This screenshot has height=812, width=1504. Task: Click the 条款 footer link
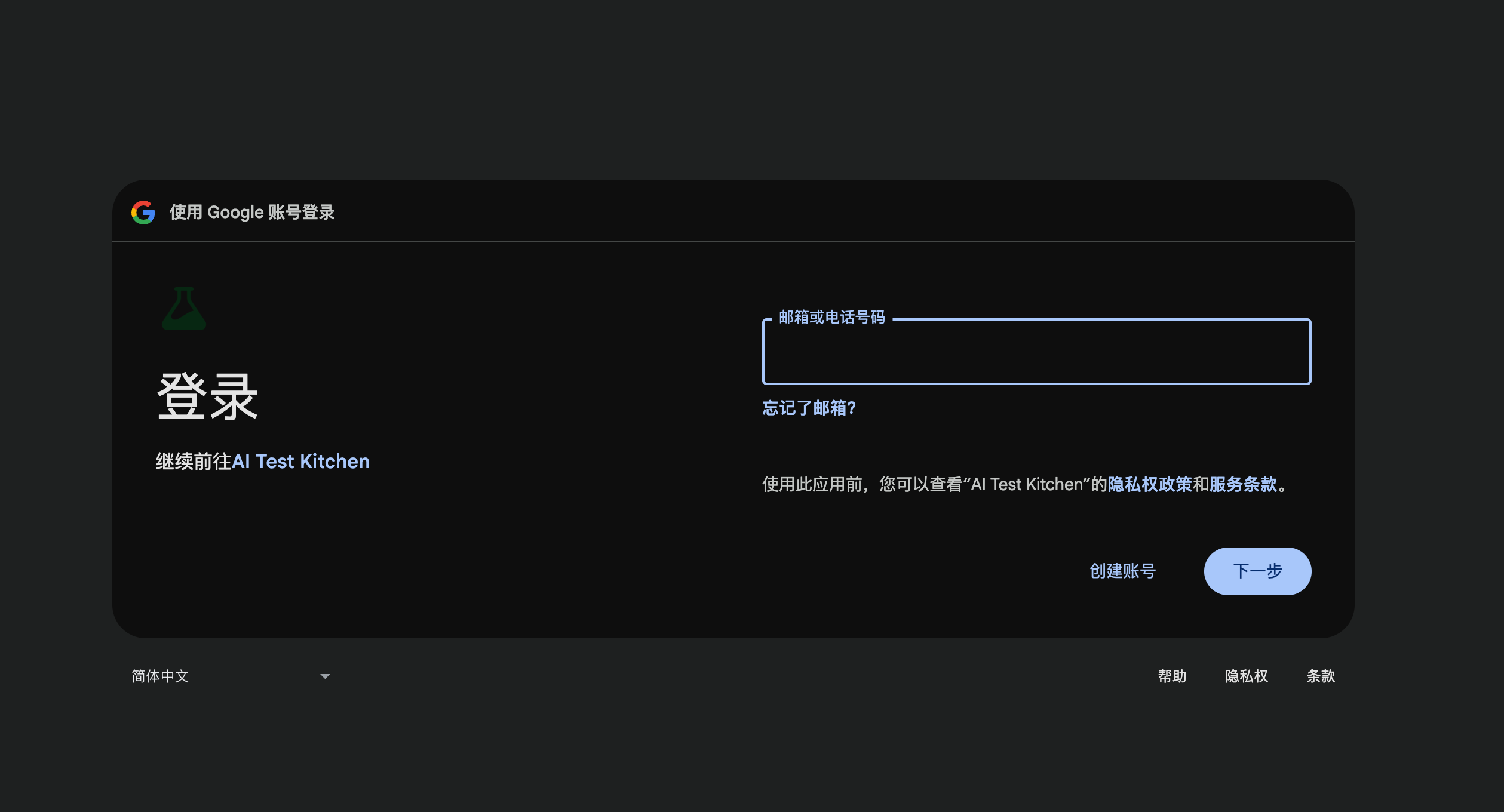pos(1320,675)
